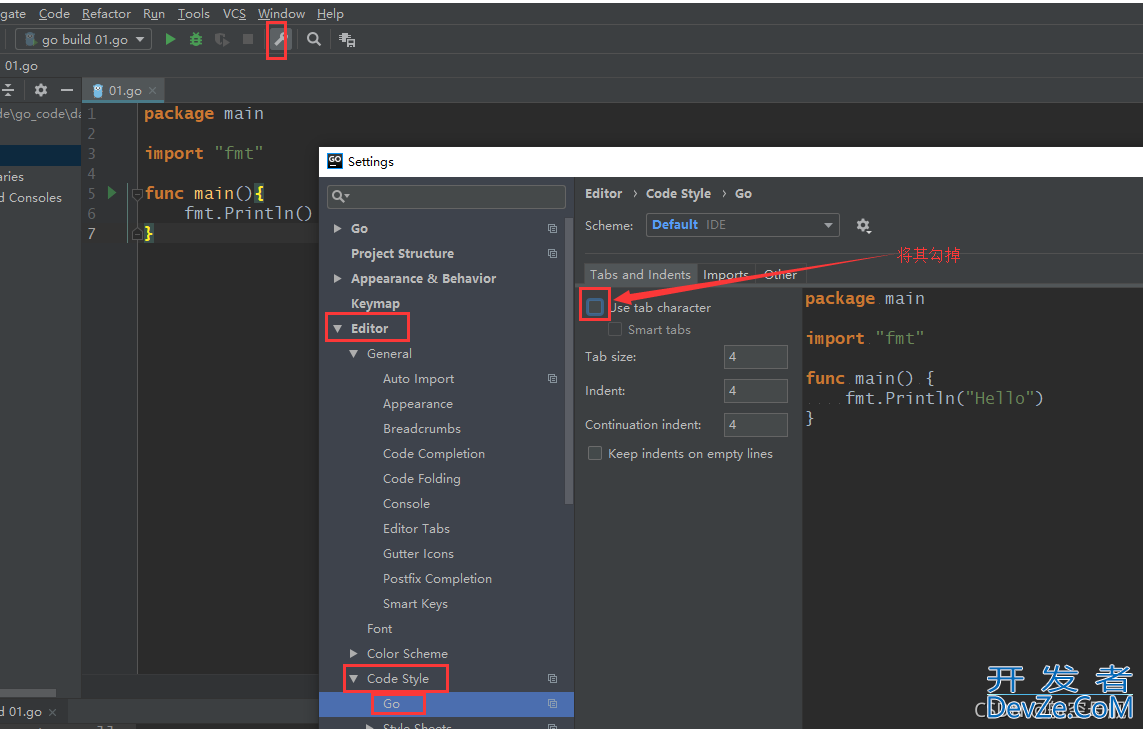The width and height of the screenshot is (1143, 729).
Task: Run the go build 01.go configuration
Action: pos(170,39)
